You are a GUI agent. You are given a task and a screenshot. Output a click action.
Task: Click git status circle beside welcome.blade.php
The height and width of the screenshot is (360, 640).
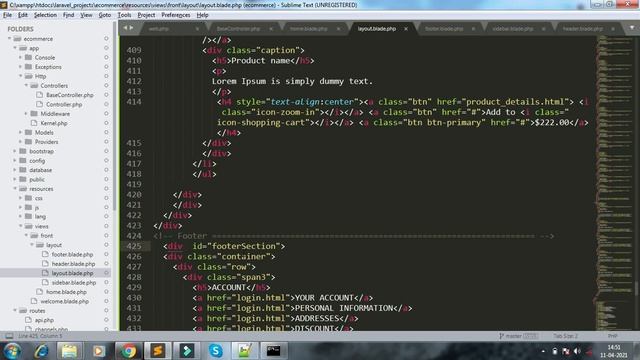[x=106, y=301]
